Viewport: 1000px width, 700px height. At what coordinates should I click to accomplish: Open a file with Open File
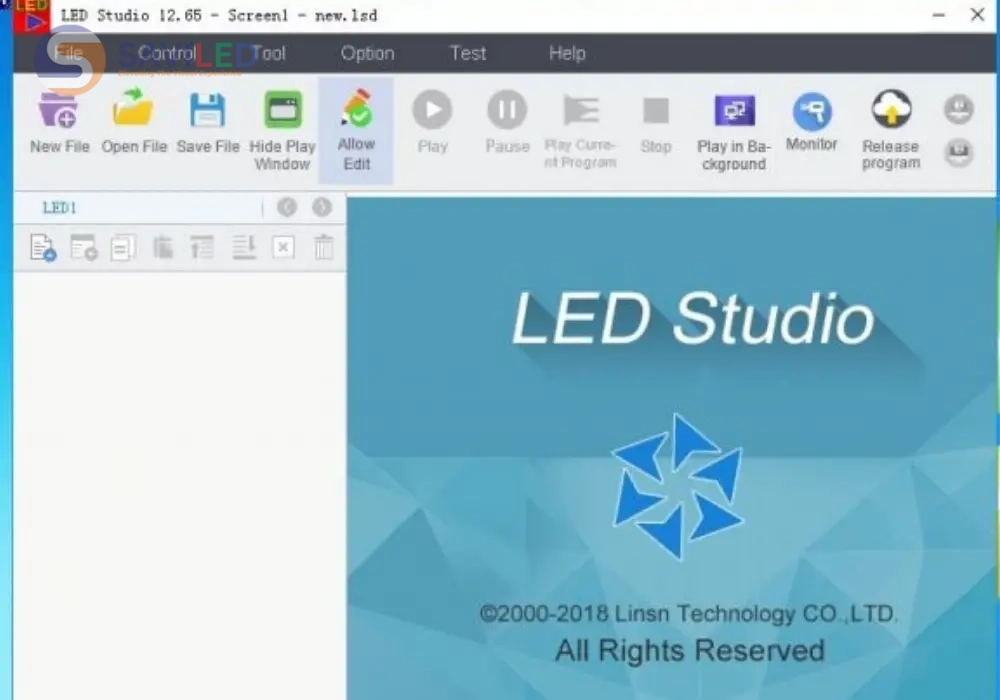133,111
